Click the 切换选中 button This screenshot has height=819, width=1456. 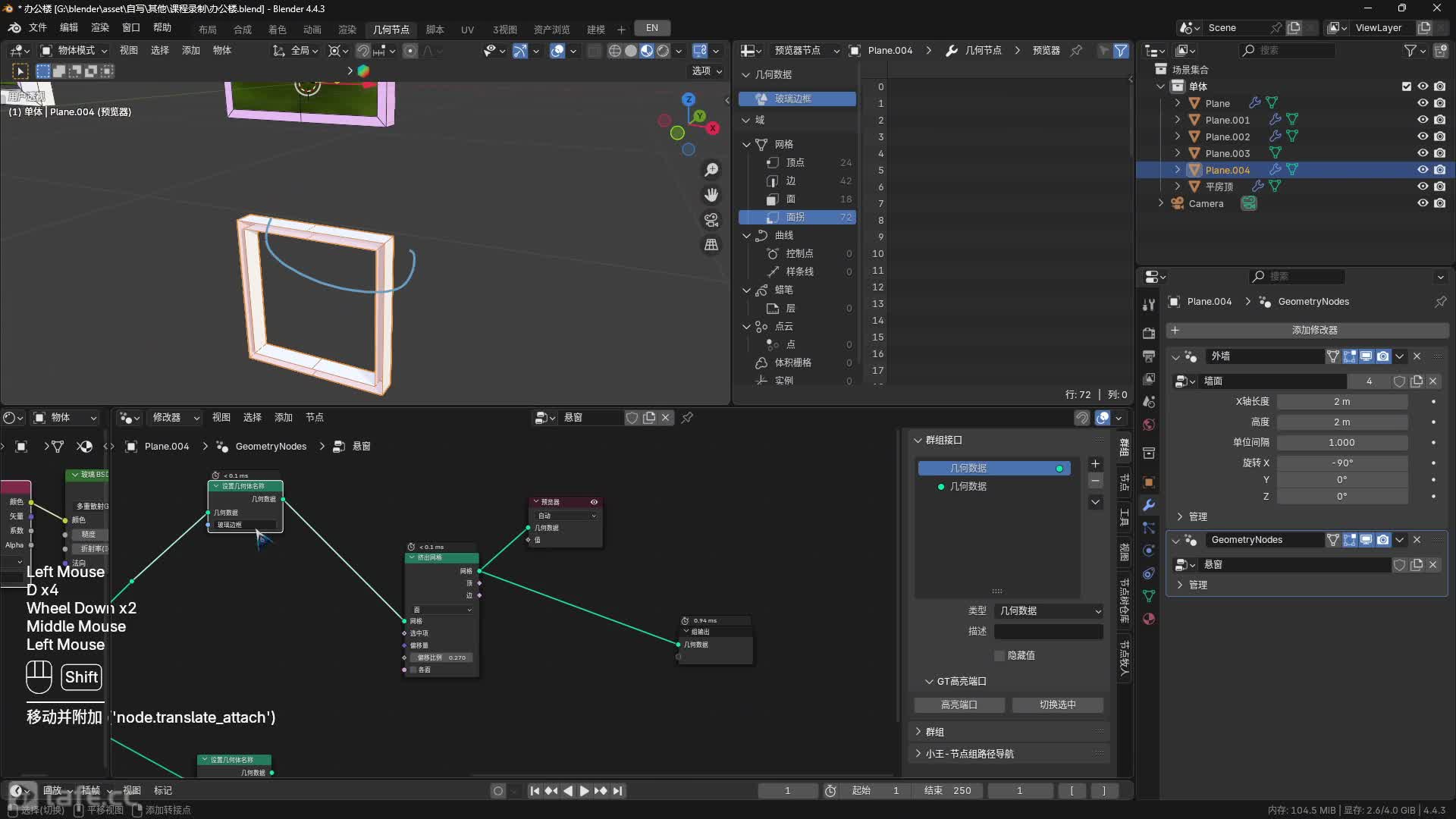1058,705
